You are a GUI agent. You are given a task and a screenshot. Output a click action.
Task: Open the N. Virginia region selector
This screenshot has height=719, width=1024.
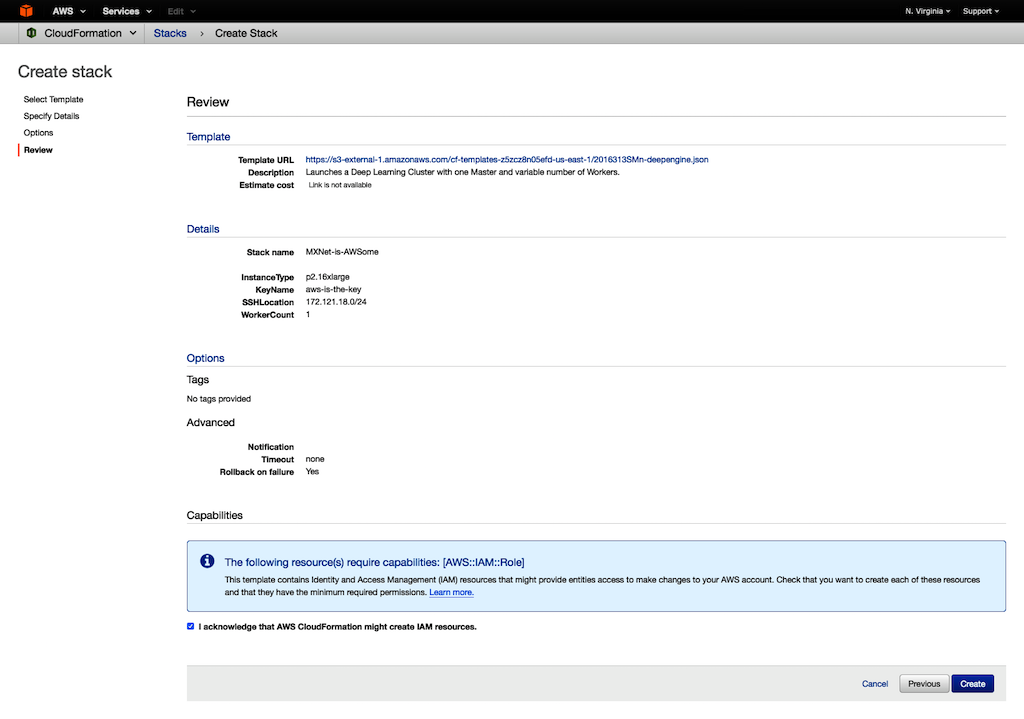927,11
